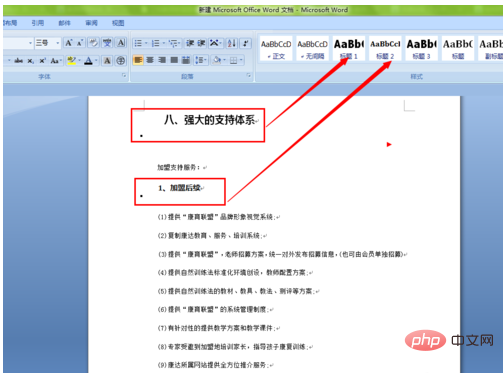Toggle subscript formatting
This screenshot has width=504, height=373.
30,61
